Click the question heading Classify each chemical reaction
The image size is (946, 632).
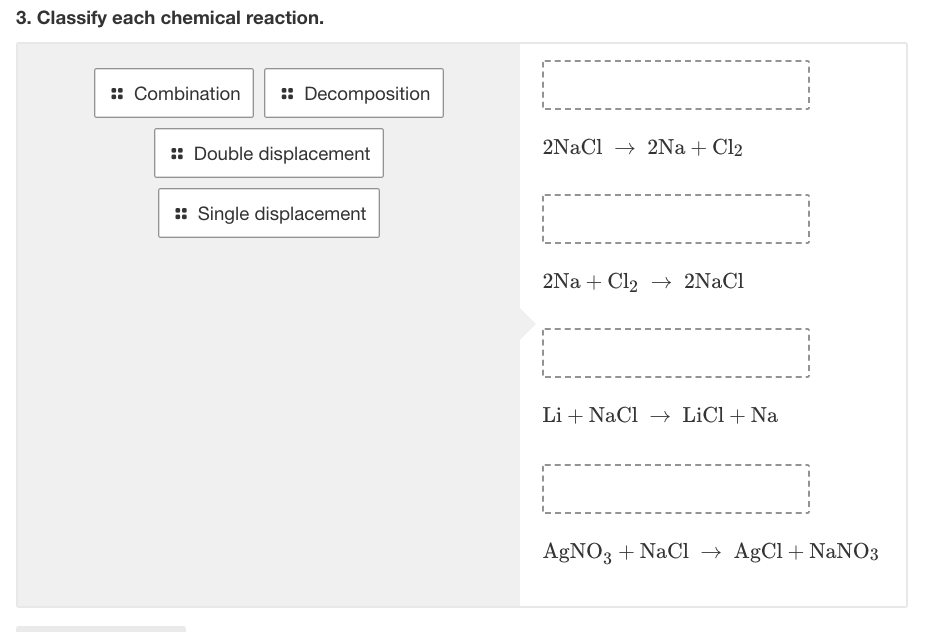[x=170, y=17]
